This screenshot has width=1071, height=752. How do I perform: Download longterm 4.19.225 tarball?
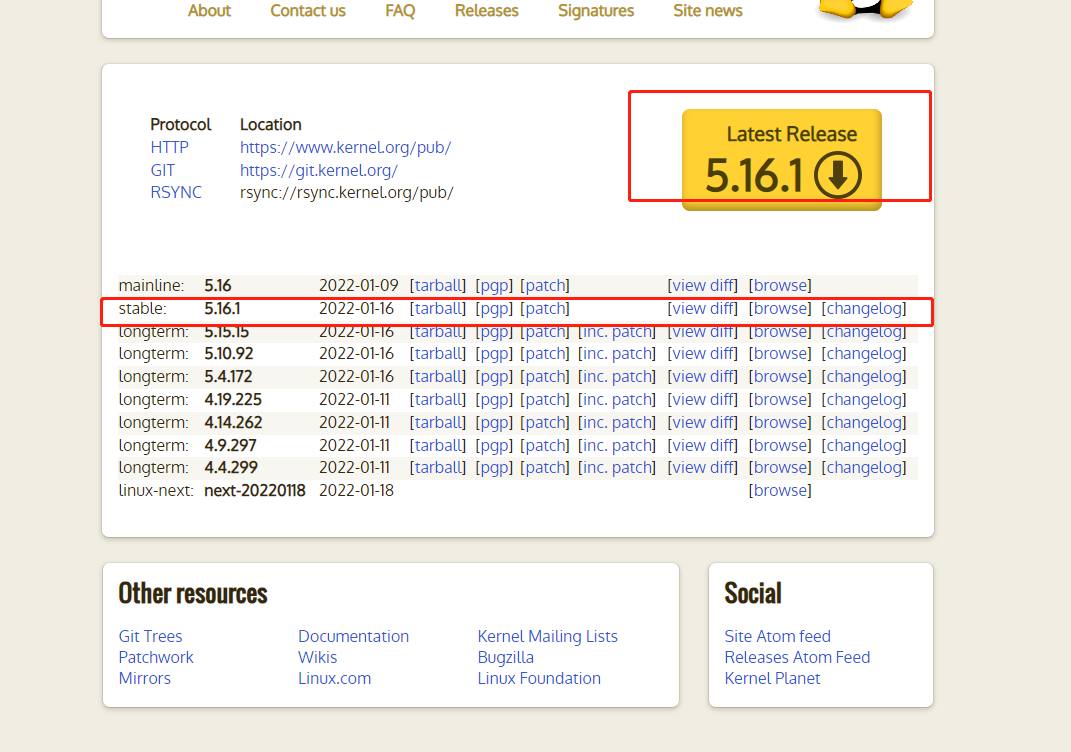pos(438,400)
